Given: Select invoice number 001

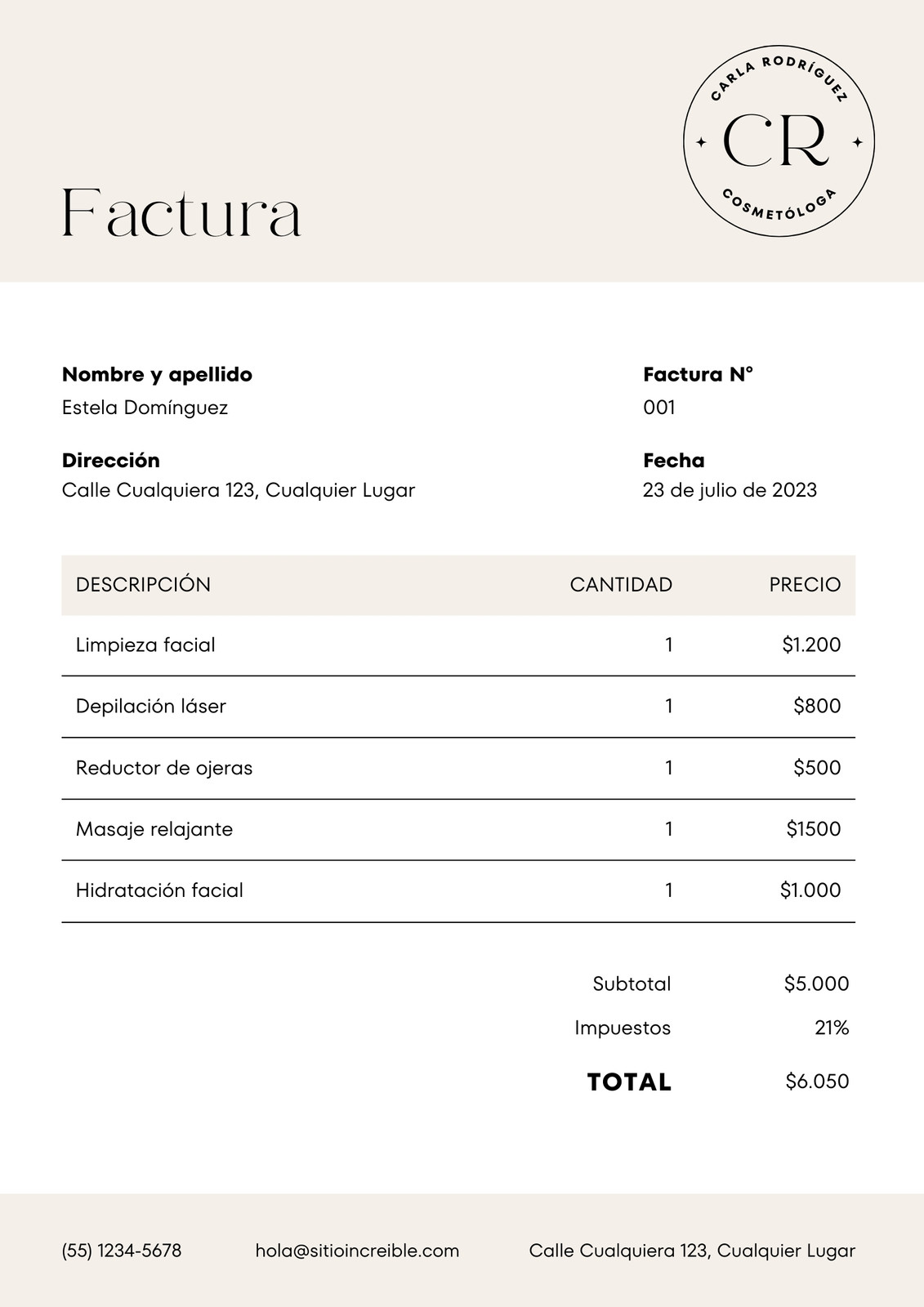Looking at the screenshot, I should (x=658, y=408).
